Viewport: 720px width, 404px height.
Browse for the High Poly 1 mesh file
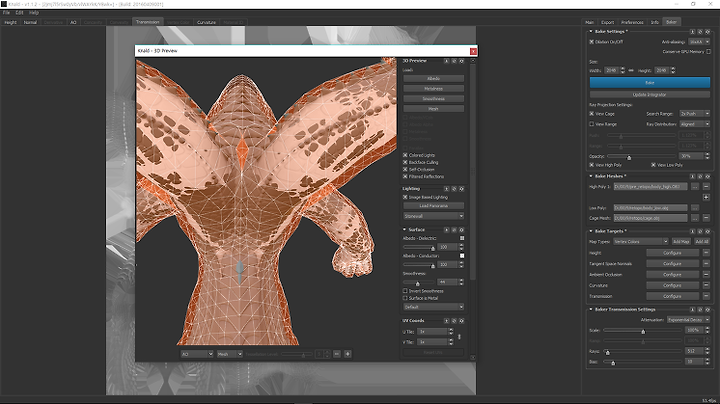[x=695, y=186]
